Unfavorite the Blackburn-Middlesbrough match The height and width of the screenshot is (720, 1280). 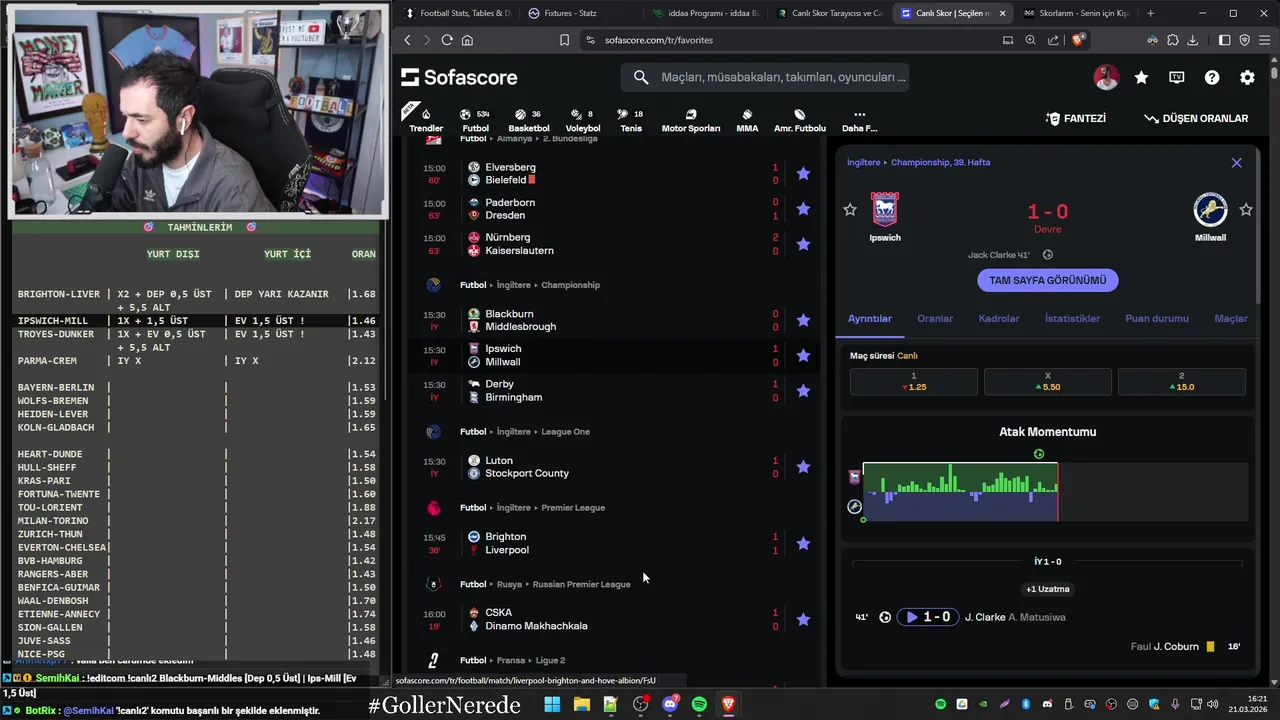(803, 320)
